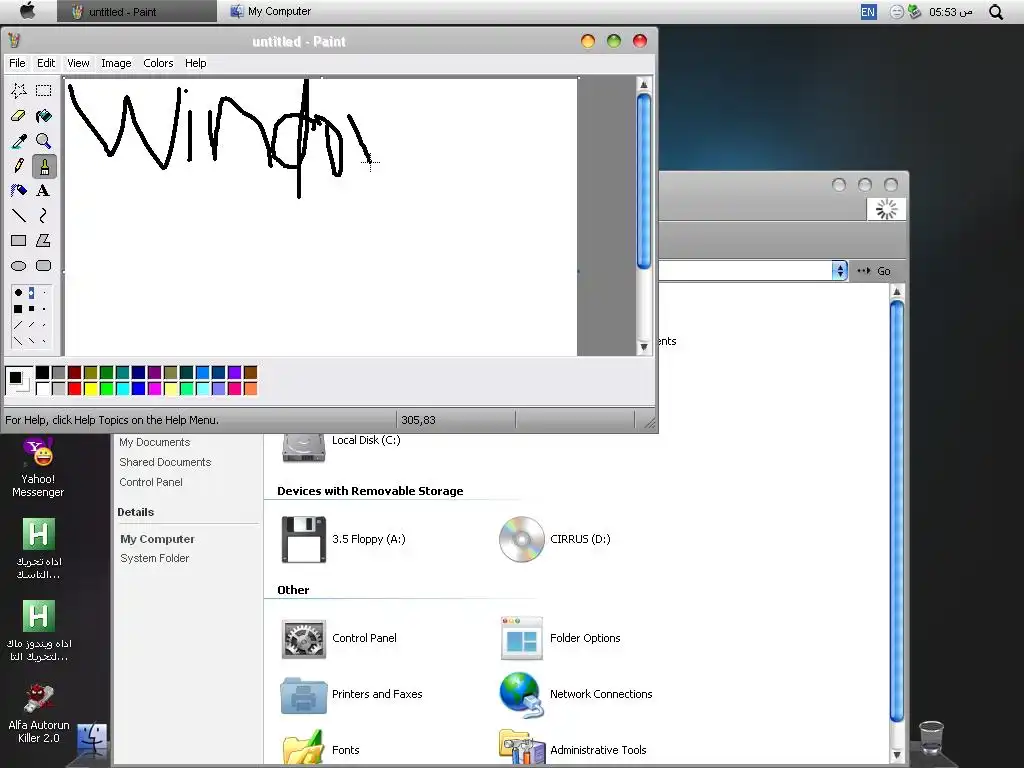Screen dimensions: 1024x768
Task: Open the View menu in Paint
Action: click(78, 63)
